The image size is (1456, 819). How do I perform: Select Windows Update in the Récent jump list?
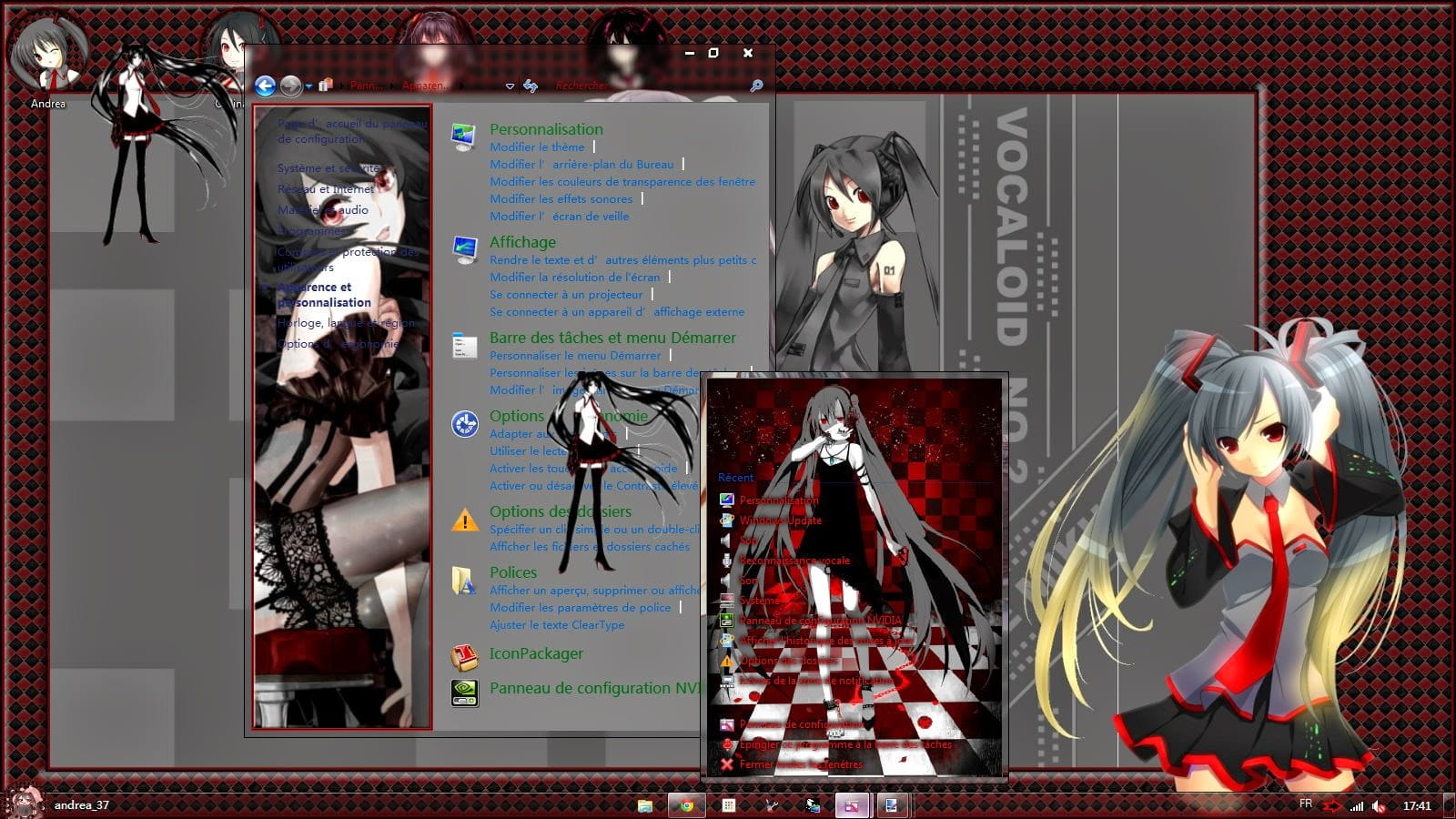(781, 521)
